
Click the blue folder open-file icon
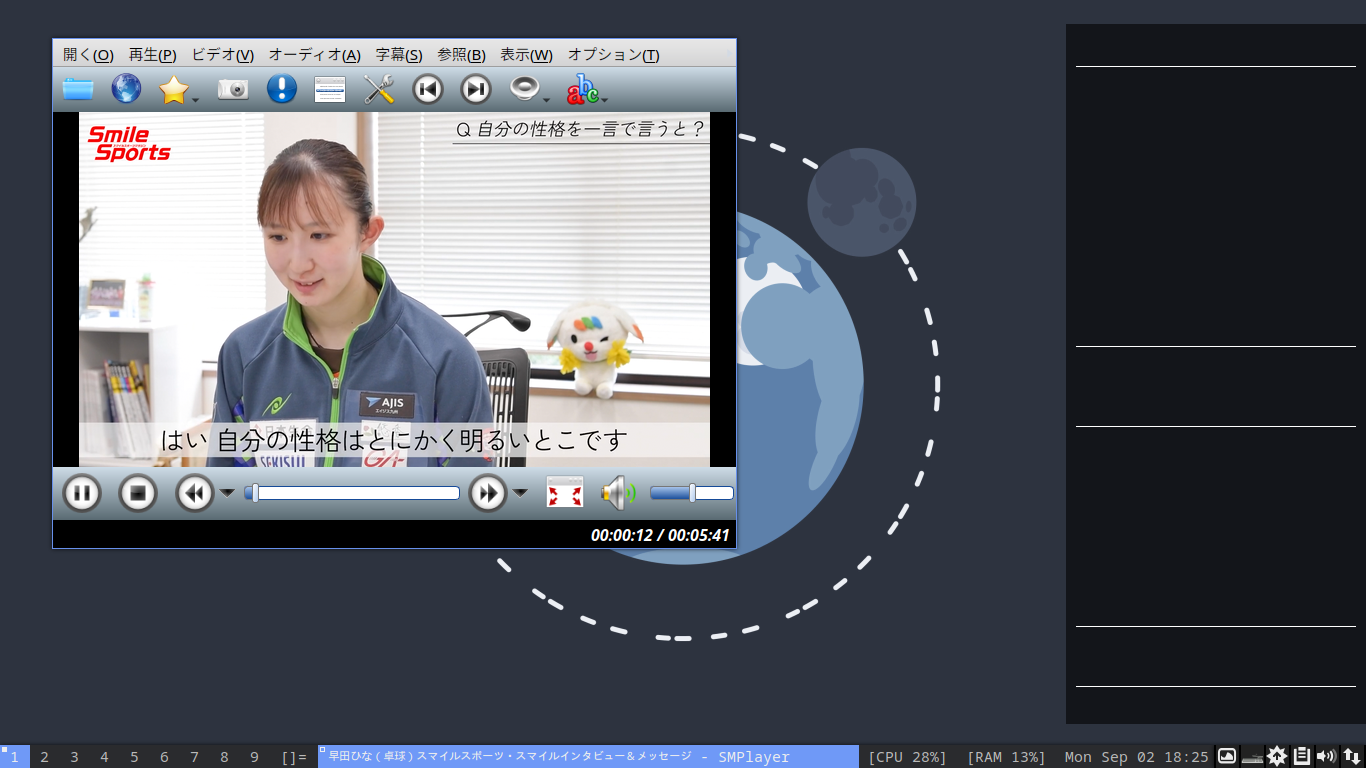(x=78, y=89)
